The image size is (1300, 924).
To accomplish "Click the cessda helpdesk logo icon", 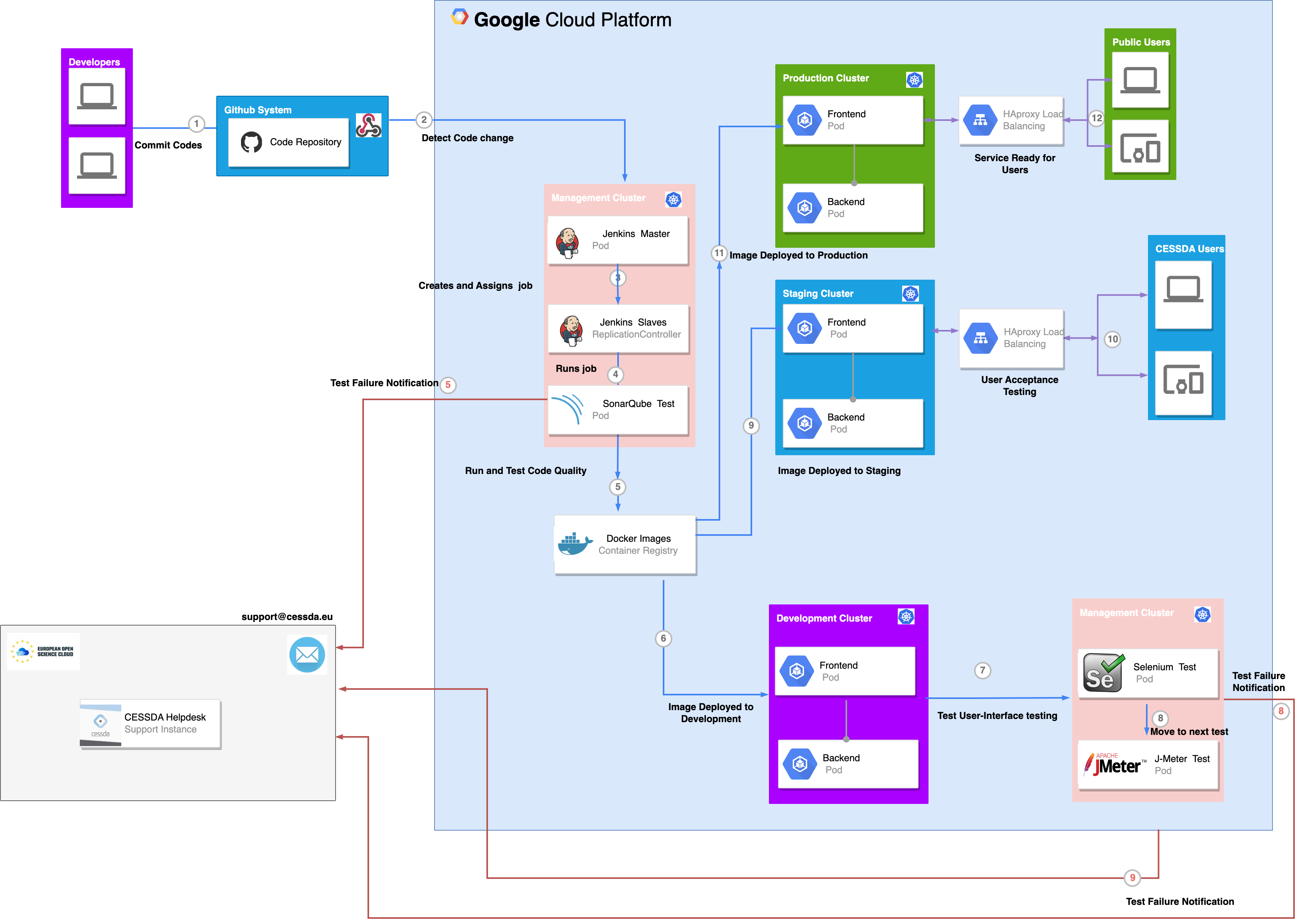I will point(100,725).
